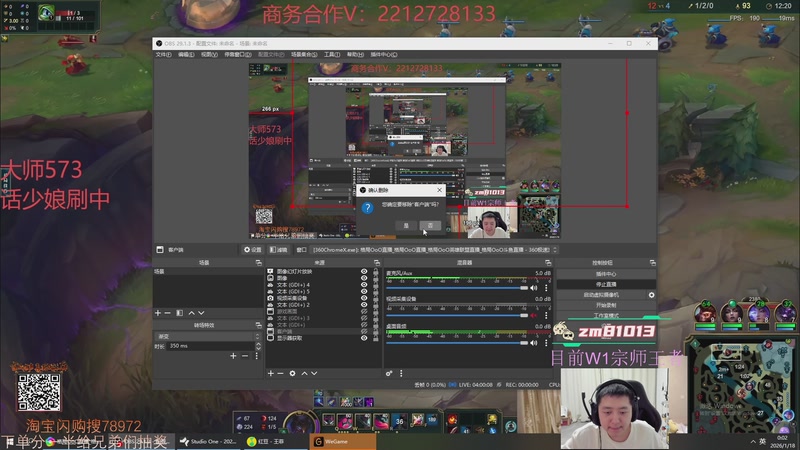Screen dimensions: 800x450
Task: Open source properties gear in the Sources panel
Action: (x=292, y=373)
